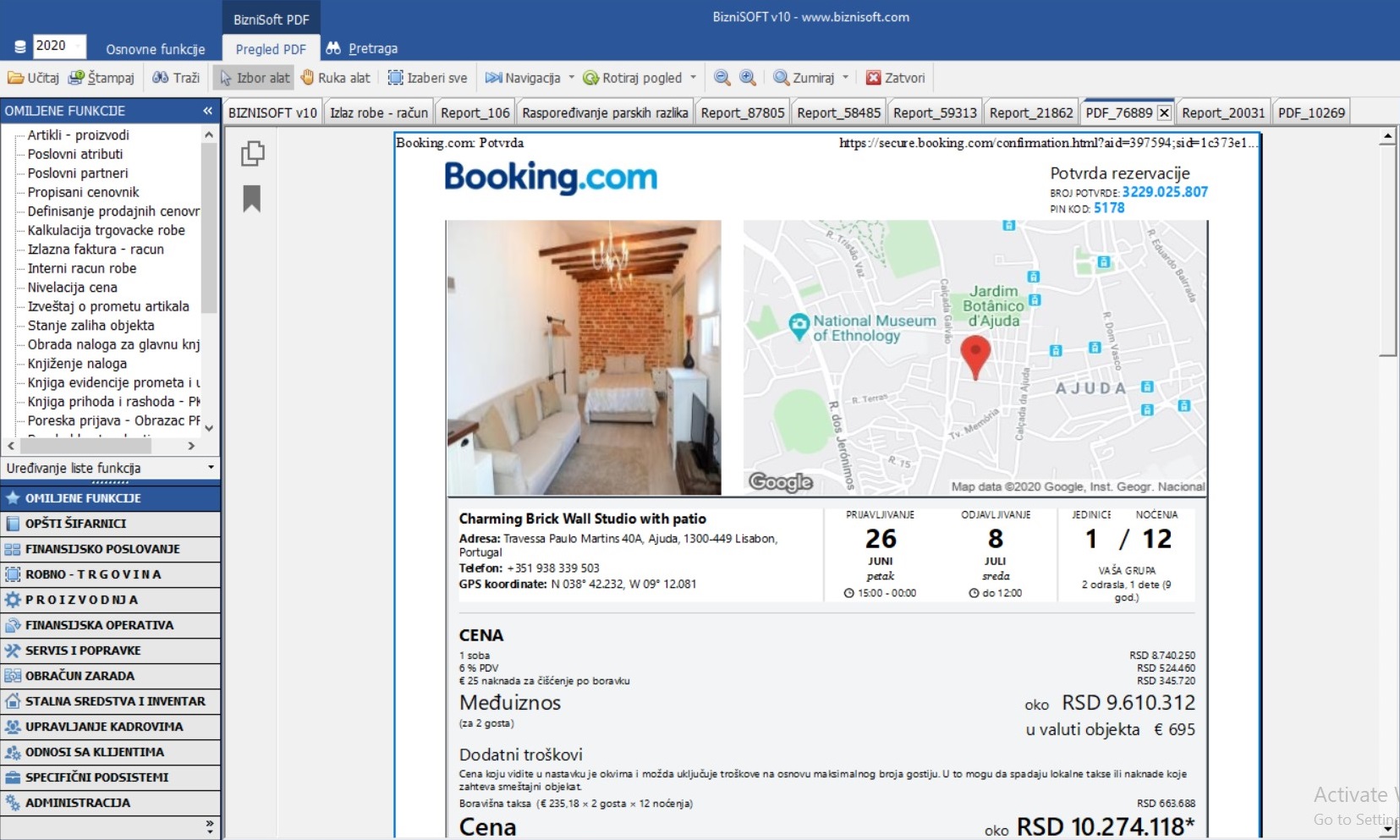Open the Izlaz robe - račun tab
Viewport: 1400px width, 840px height.
tap(379, 113)
